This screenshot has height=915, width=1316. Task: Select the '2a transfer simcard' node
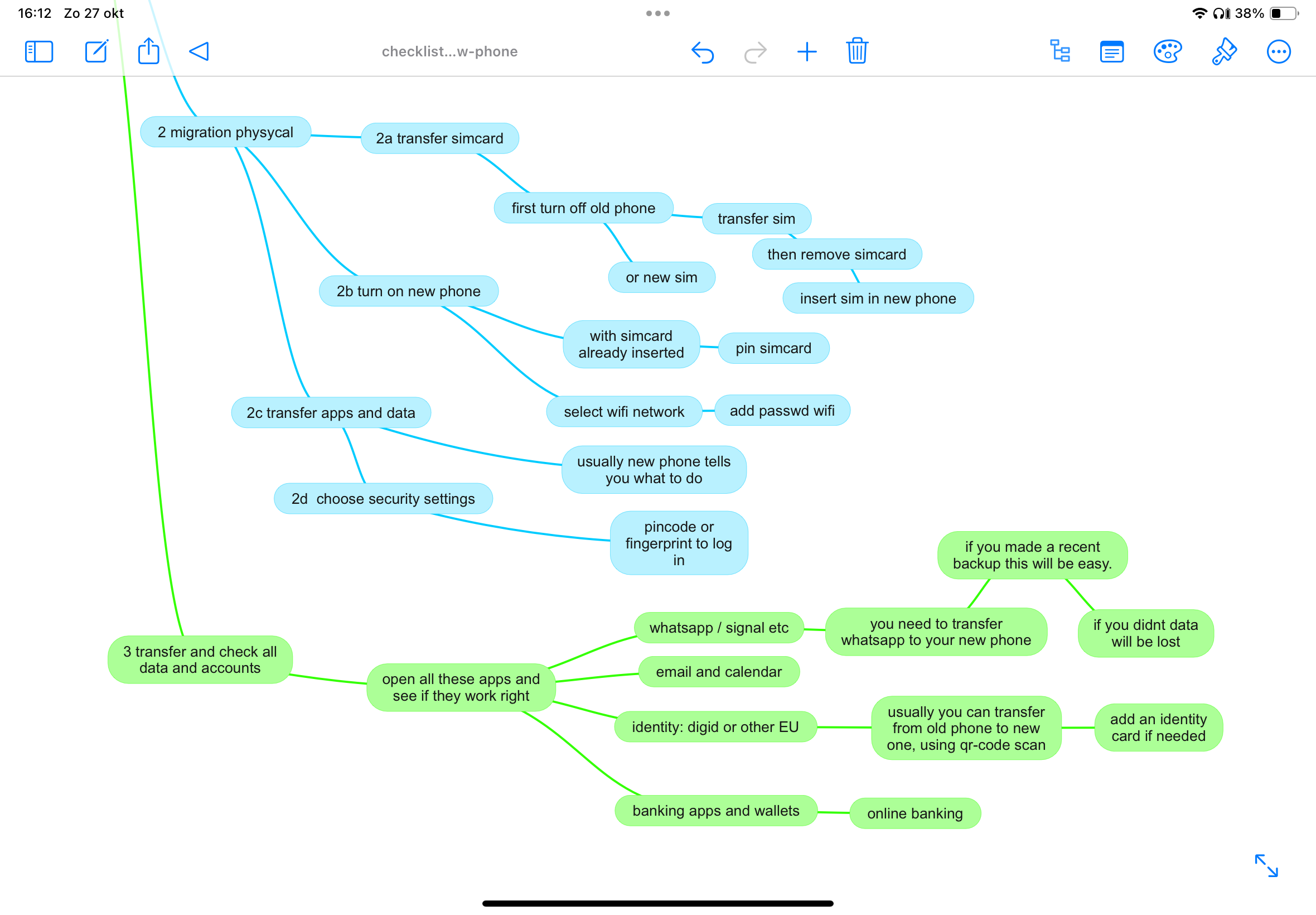[439, 138]
